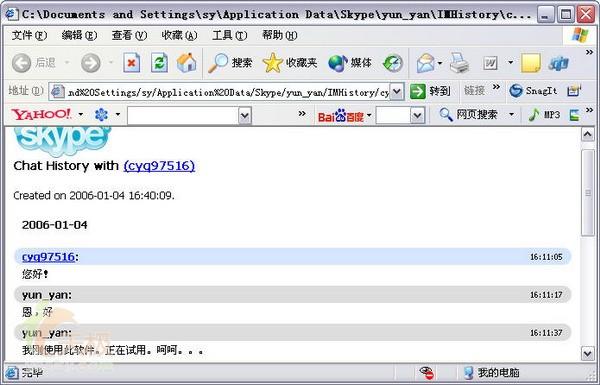Click the page icon in address bar
Viewport: 600px width, 385px height.
[x=57, y=91]
